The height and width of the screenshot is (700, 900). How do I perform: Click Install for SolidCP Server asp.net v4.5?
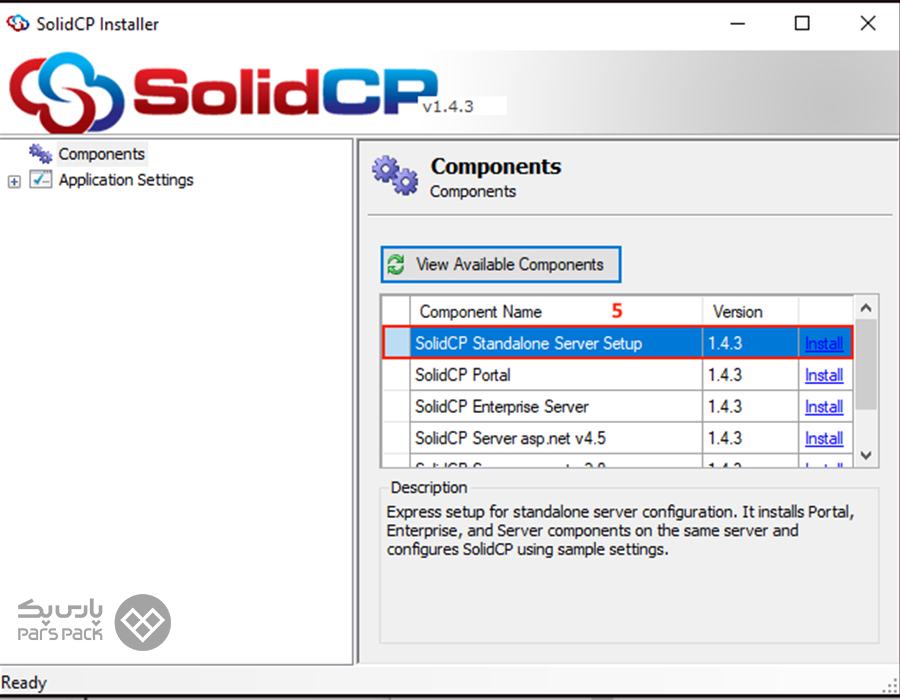824,439
